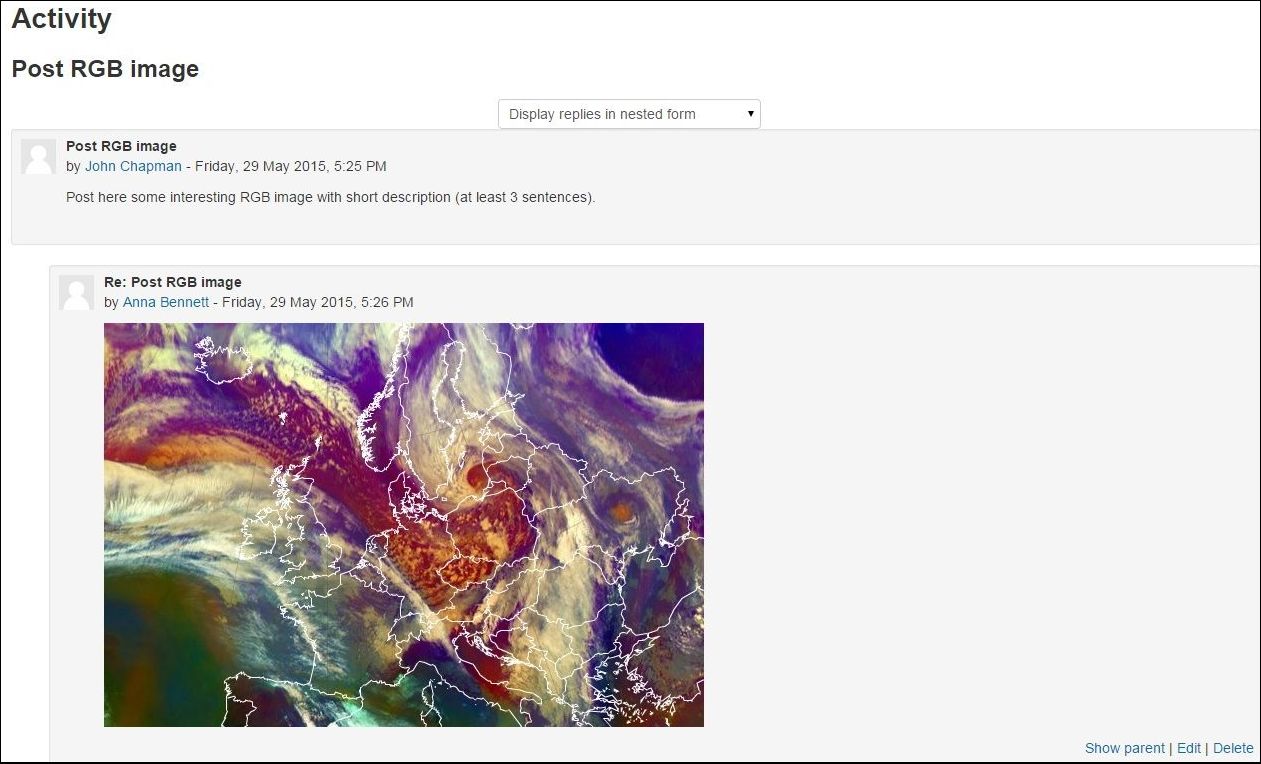1261x764 pixels.
Task: Click the Show parent link
Action: 1125,748
